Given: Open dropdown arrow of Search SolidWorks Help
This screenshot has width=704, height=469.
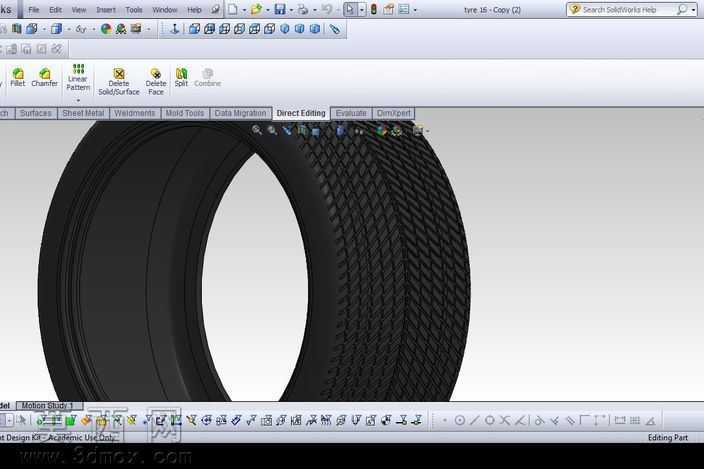Looking at the screenshot, I should pyautogui.click(x=693, y=10).
